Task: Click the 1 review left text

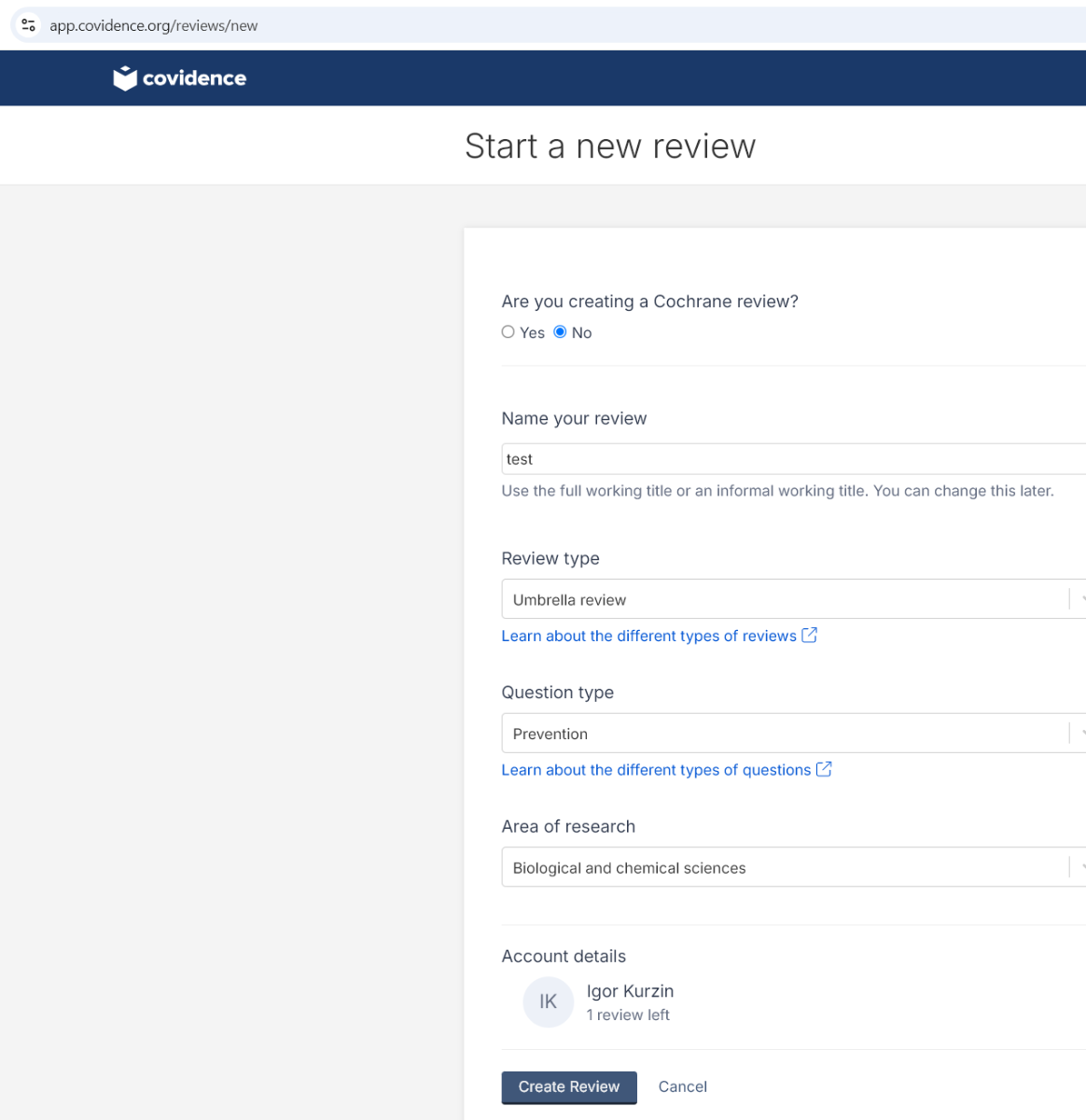Action: click(x=628, y=1015)
